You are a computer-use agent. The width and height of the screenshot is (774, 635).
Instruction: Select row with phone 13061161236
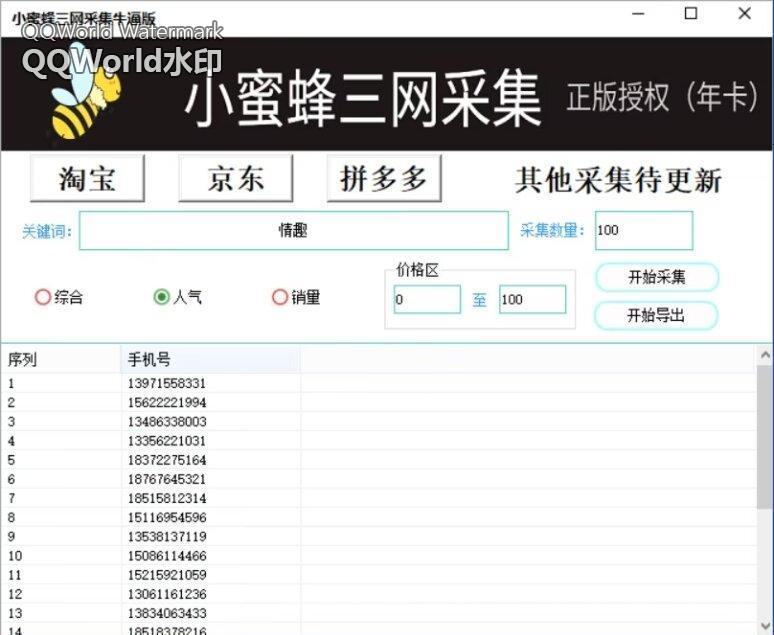(x=378, y=594)
